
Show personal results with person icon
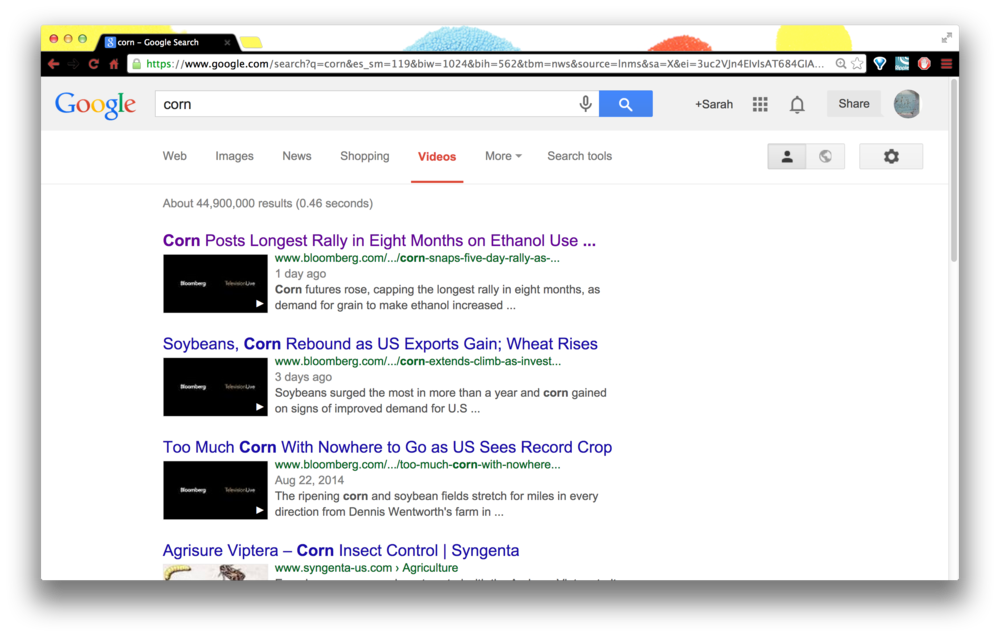point(787,156)
